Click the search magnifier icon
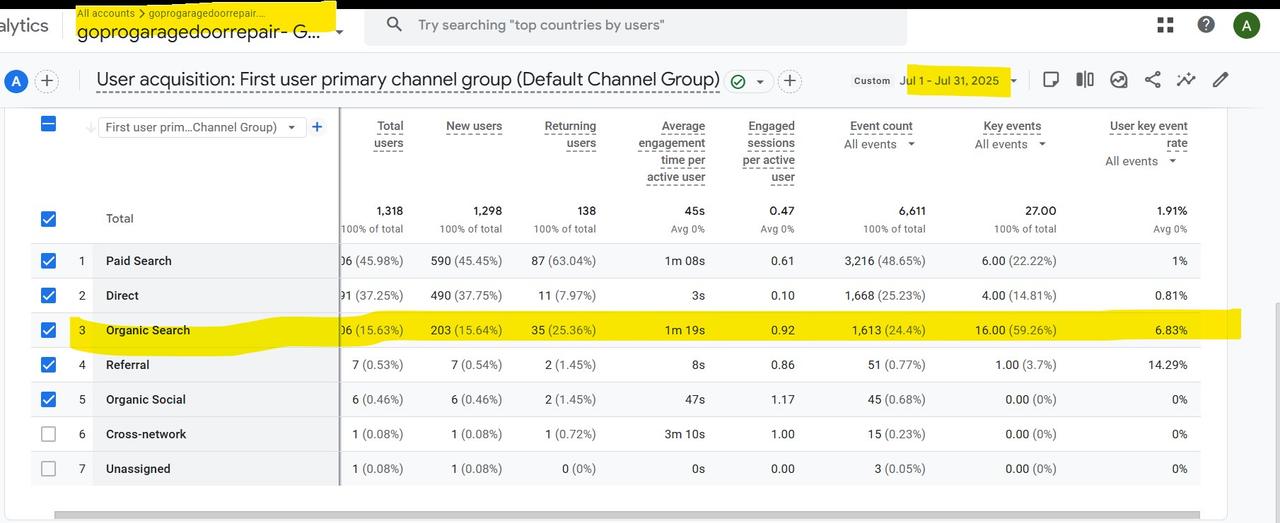This screenshot has height=523, width=1280. [394, 25]
